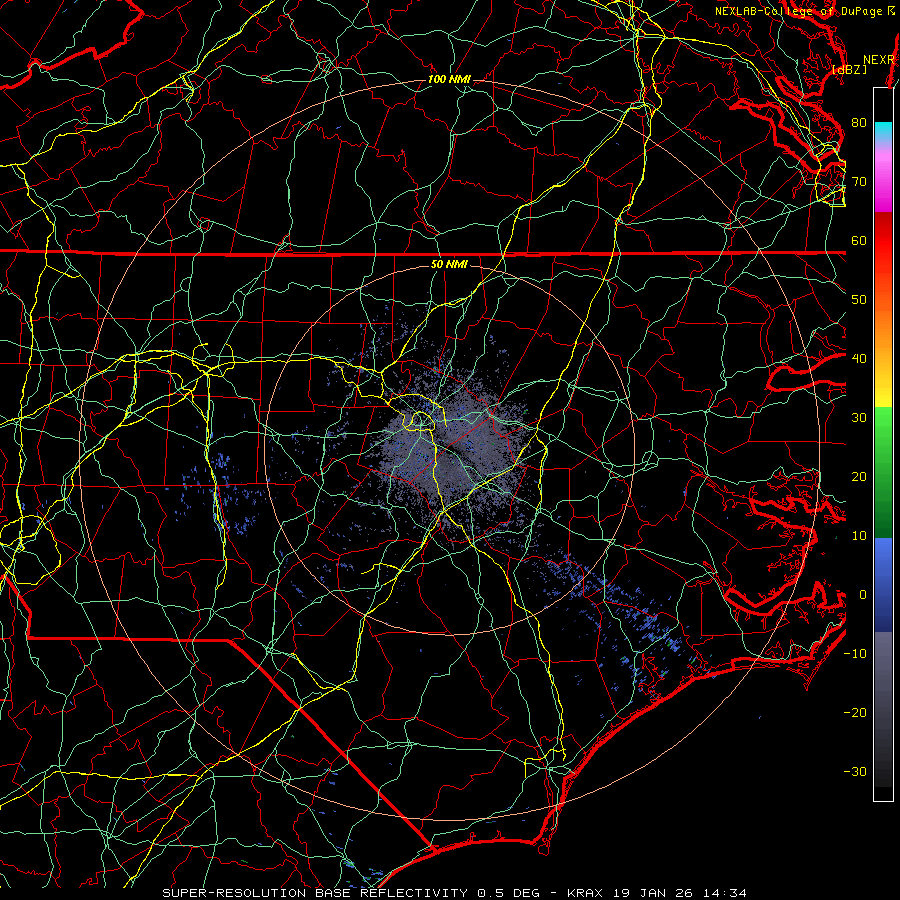
Task: Click the SUPER-RESOLUTION BASE REFLECTIVITY caption text
Action: 315,893
